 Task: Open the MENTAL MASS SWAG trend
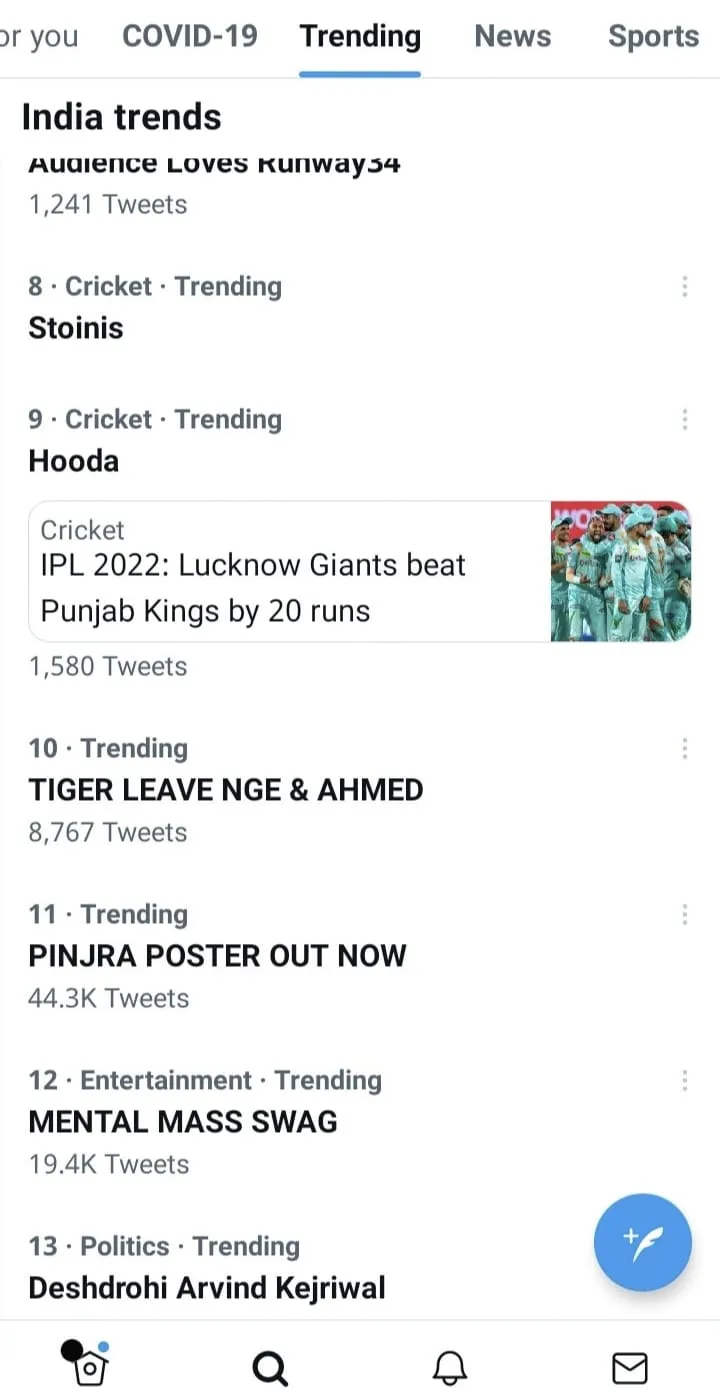click(x=183, y=1122)
